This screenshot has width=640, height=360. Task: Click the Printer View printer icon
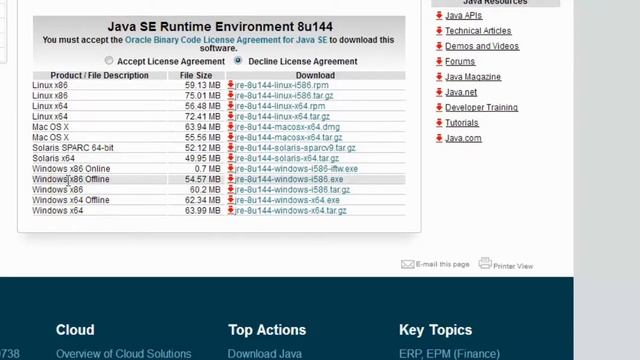coord(485,263)
